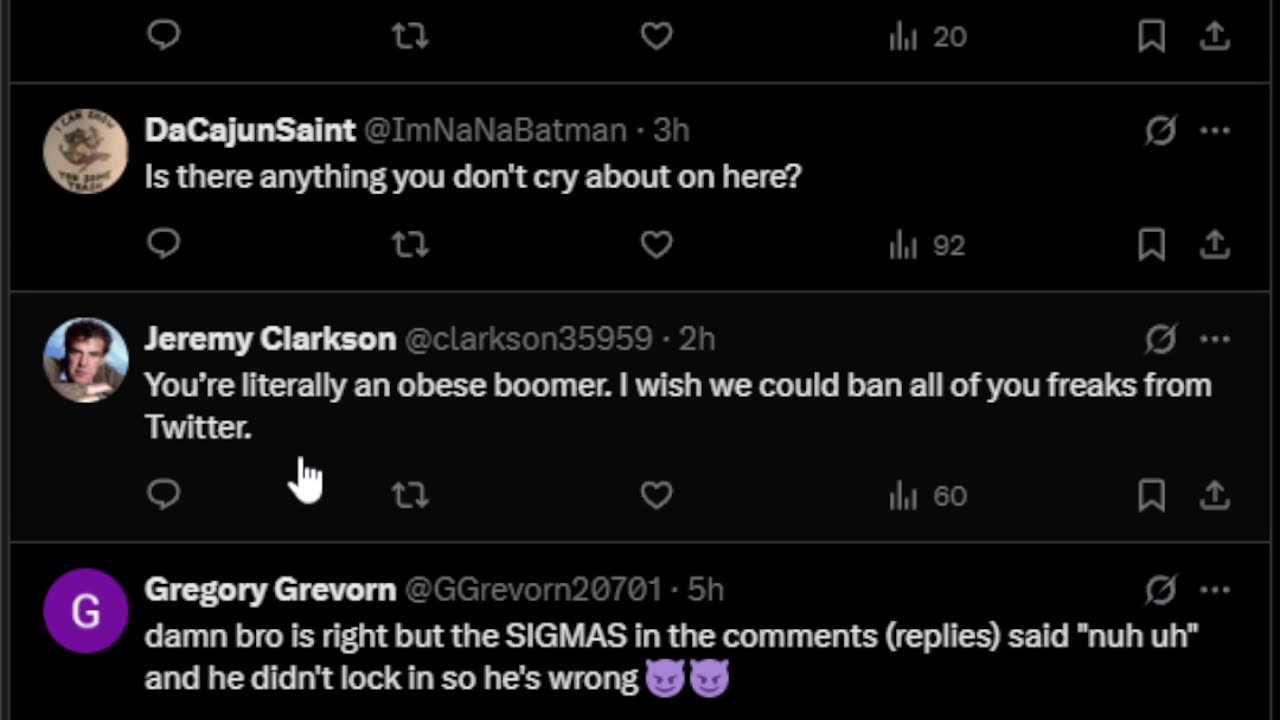Viewport: 1280px width, 720px height.
Task: Click Gregory Grevorn's purple G avatar
Action: tap(86, 610)
